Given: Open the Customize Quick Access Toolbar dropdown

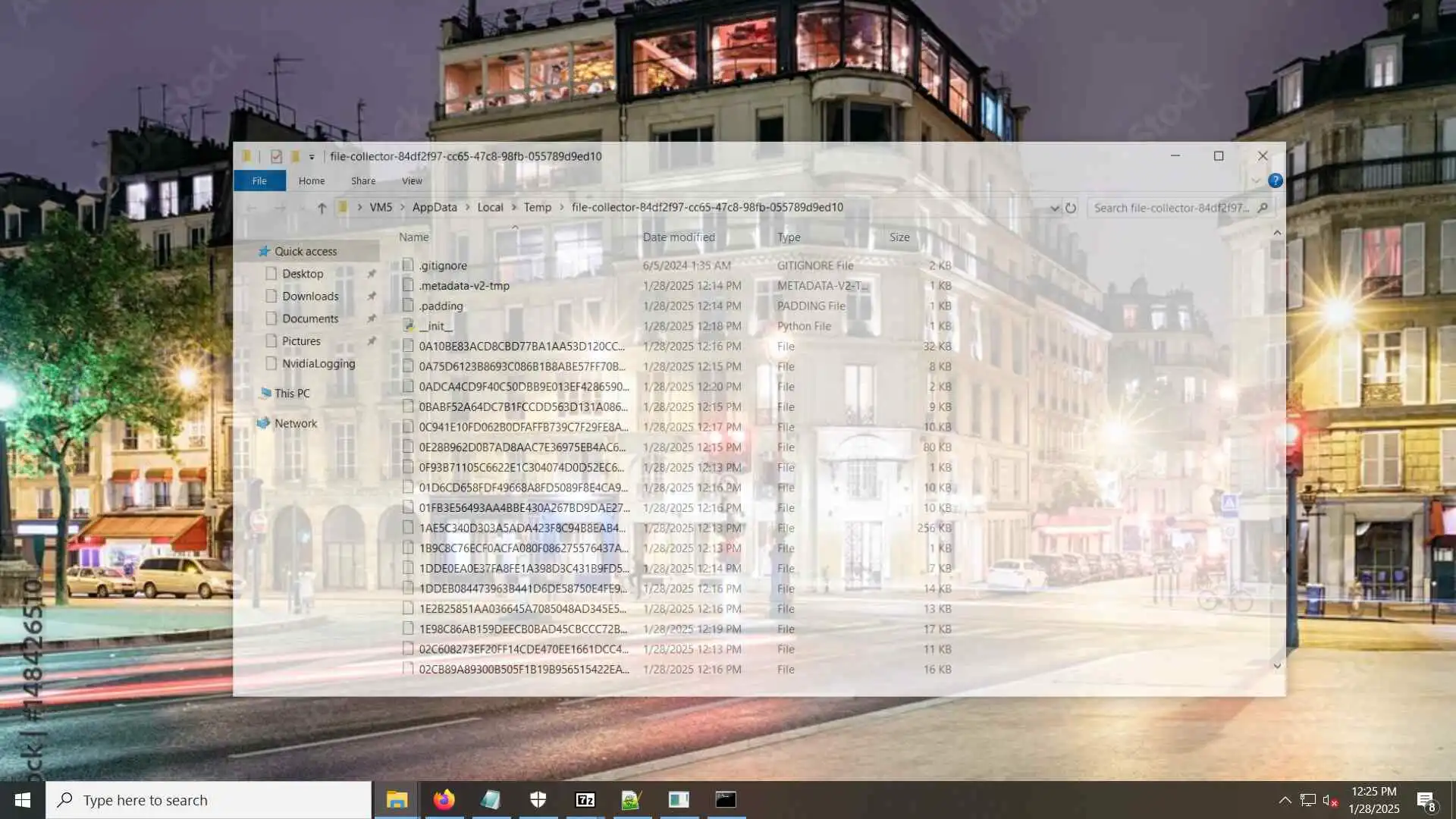Looking at the screenshot, I should [x=312, y=157].
